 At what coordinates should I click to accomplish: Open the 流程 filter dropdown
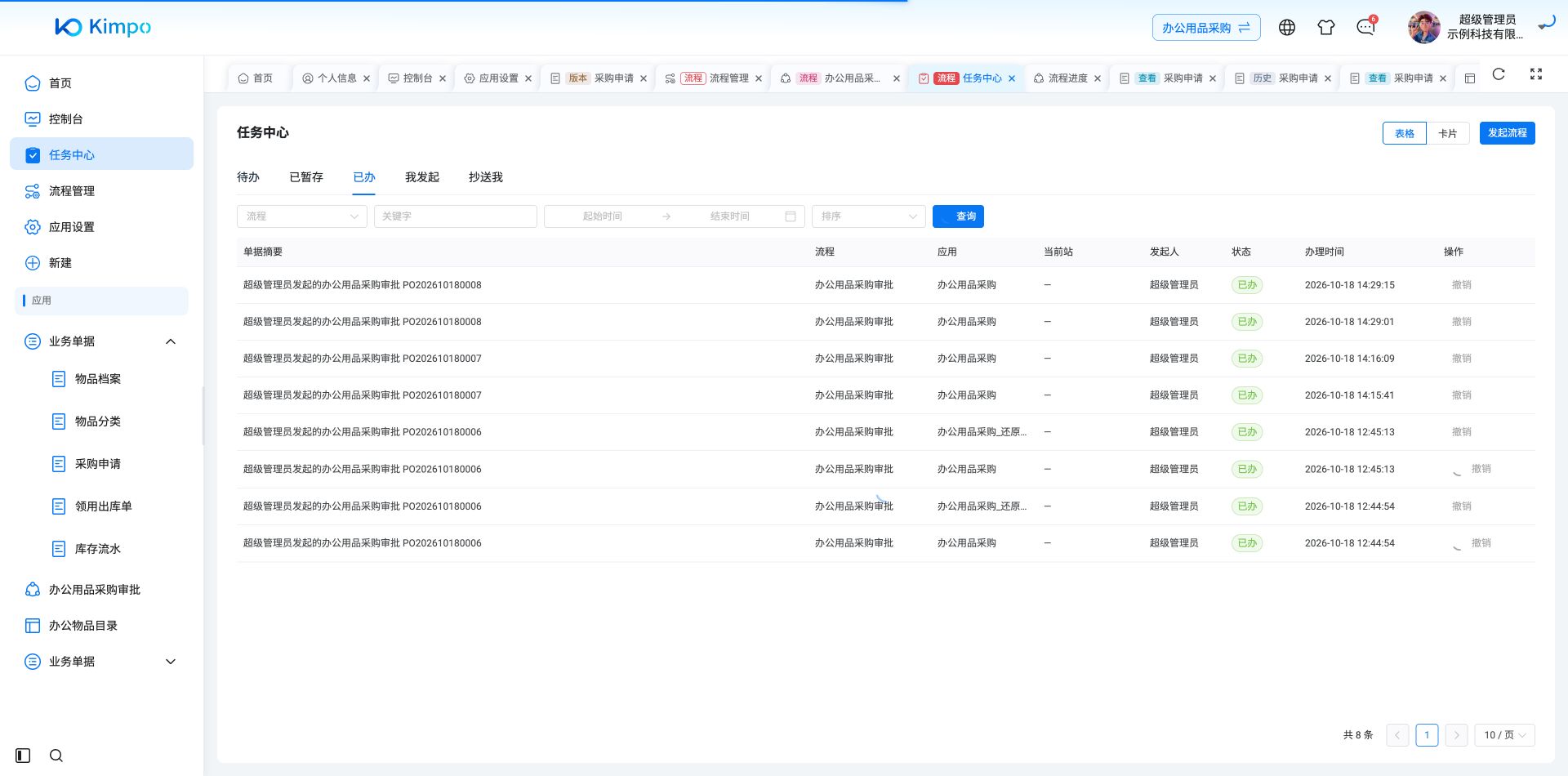coord(302,216)
